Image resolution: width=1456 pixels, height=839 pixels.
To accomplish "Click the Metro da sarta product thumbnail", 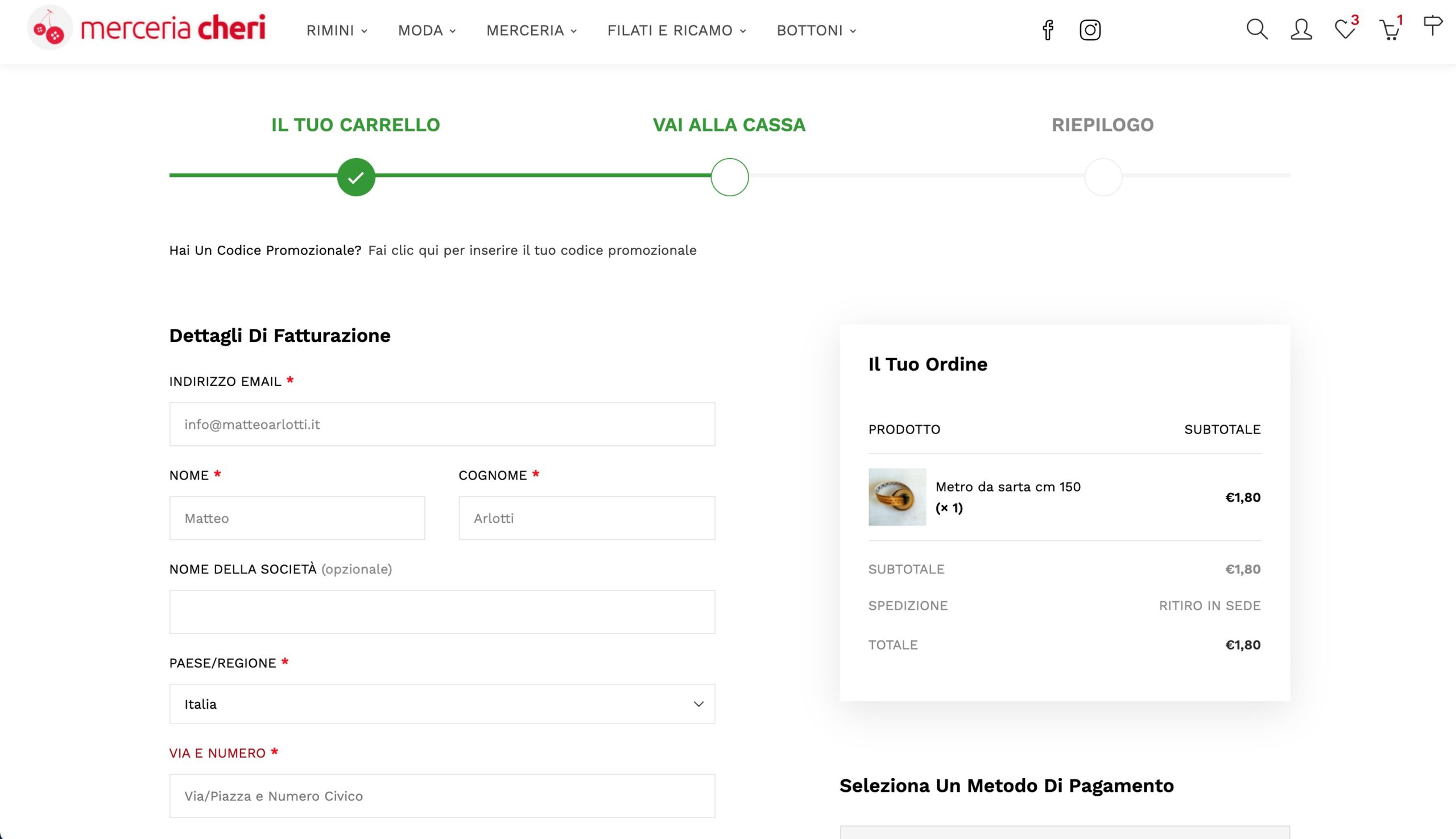I will (x=896, y=497).
